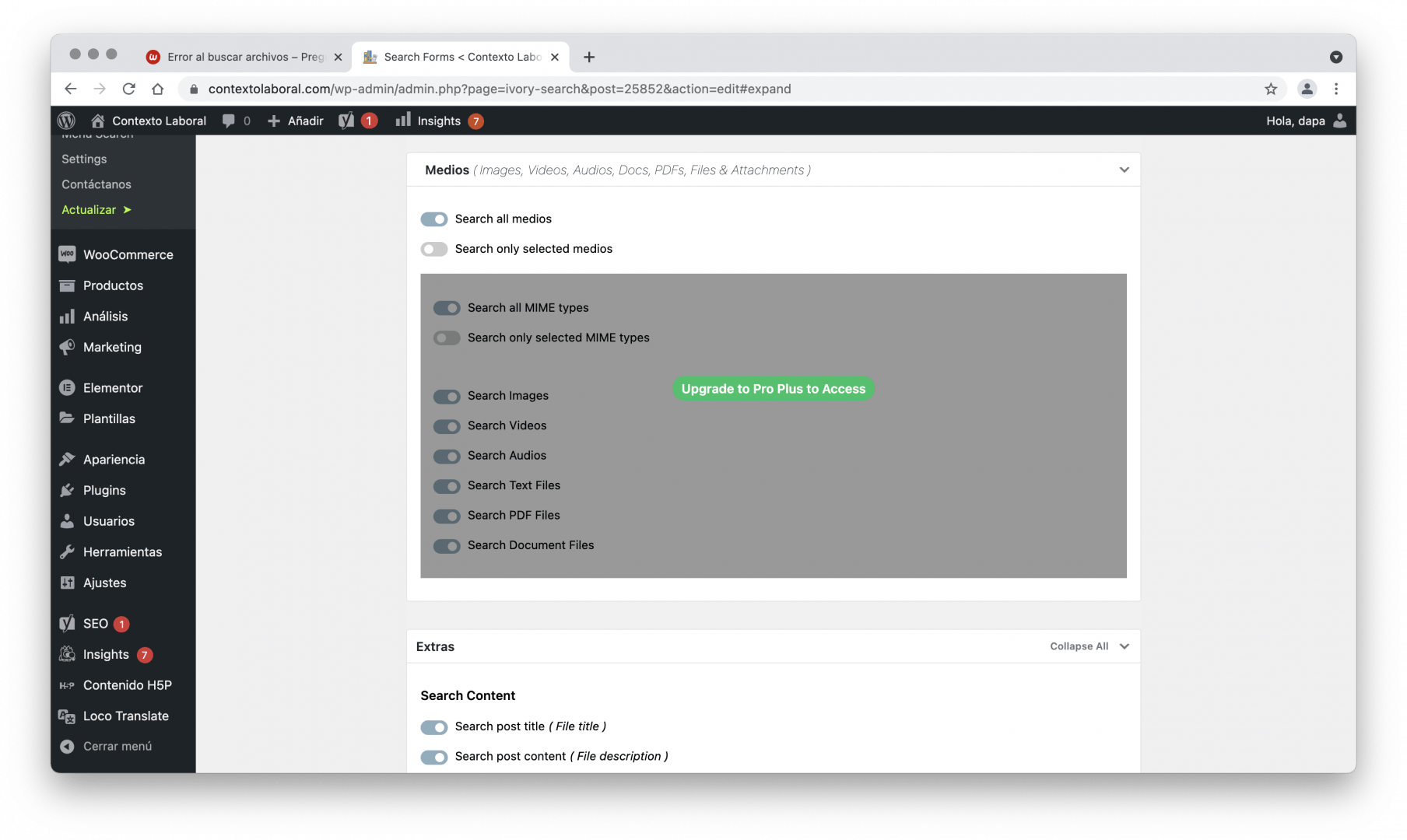Click the user avatar next to Hola, dapa
This screenshot has width=1407, height=840.
pyautogui.click(x=1339, y=121)
